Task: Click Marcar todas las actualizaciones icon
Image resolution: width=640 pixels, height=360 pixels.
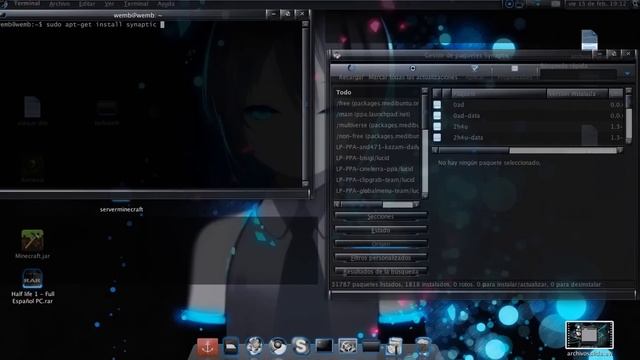Action: tap(413, 68)
